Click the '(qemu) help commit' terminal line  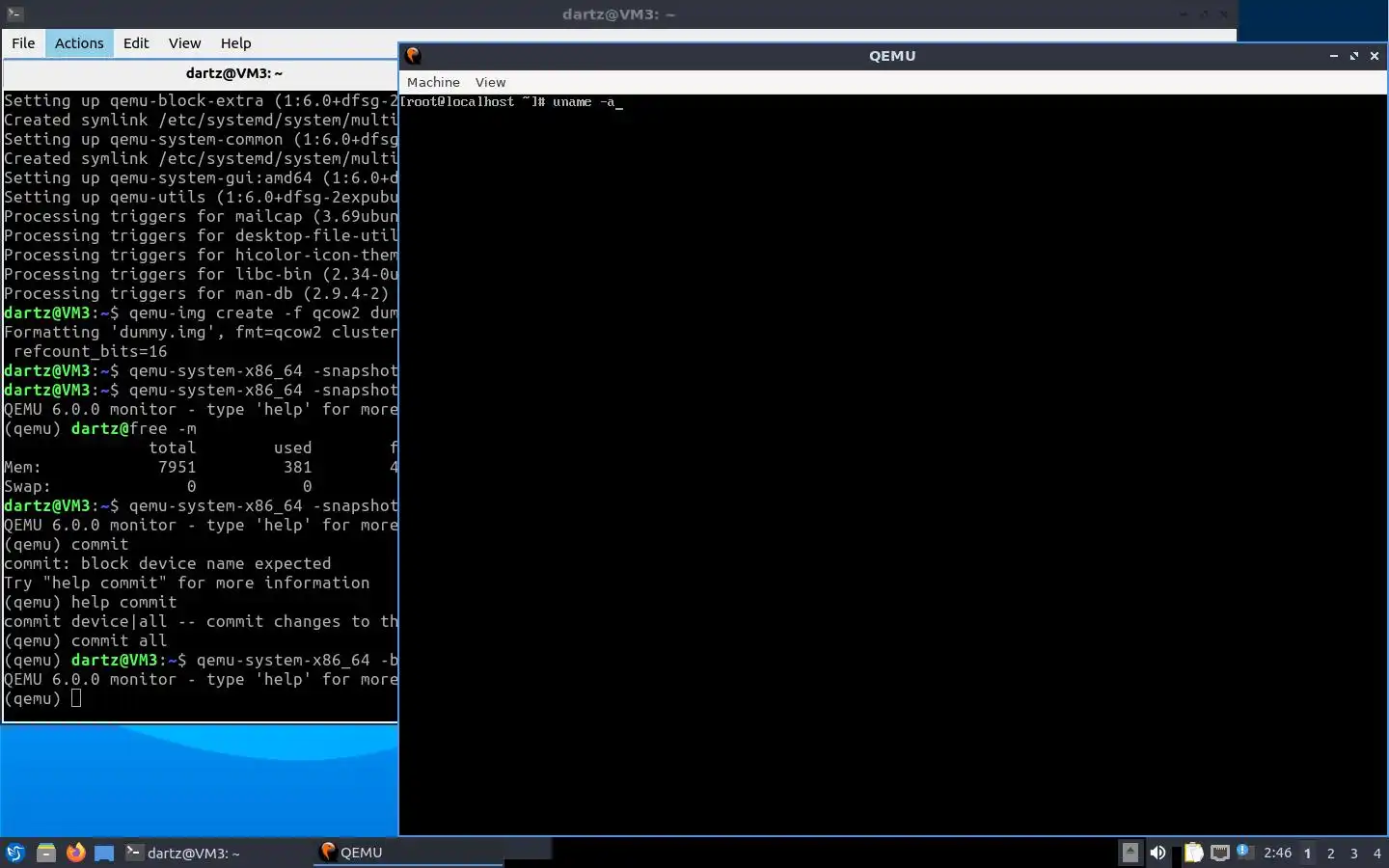[91, 602]
